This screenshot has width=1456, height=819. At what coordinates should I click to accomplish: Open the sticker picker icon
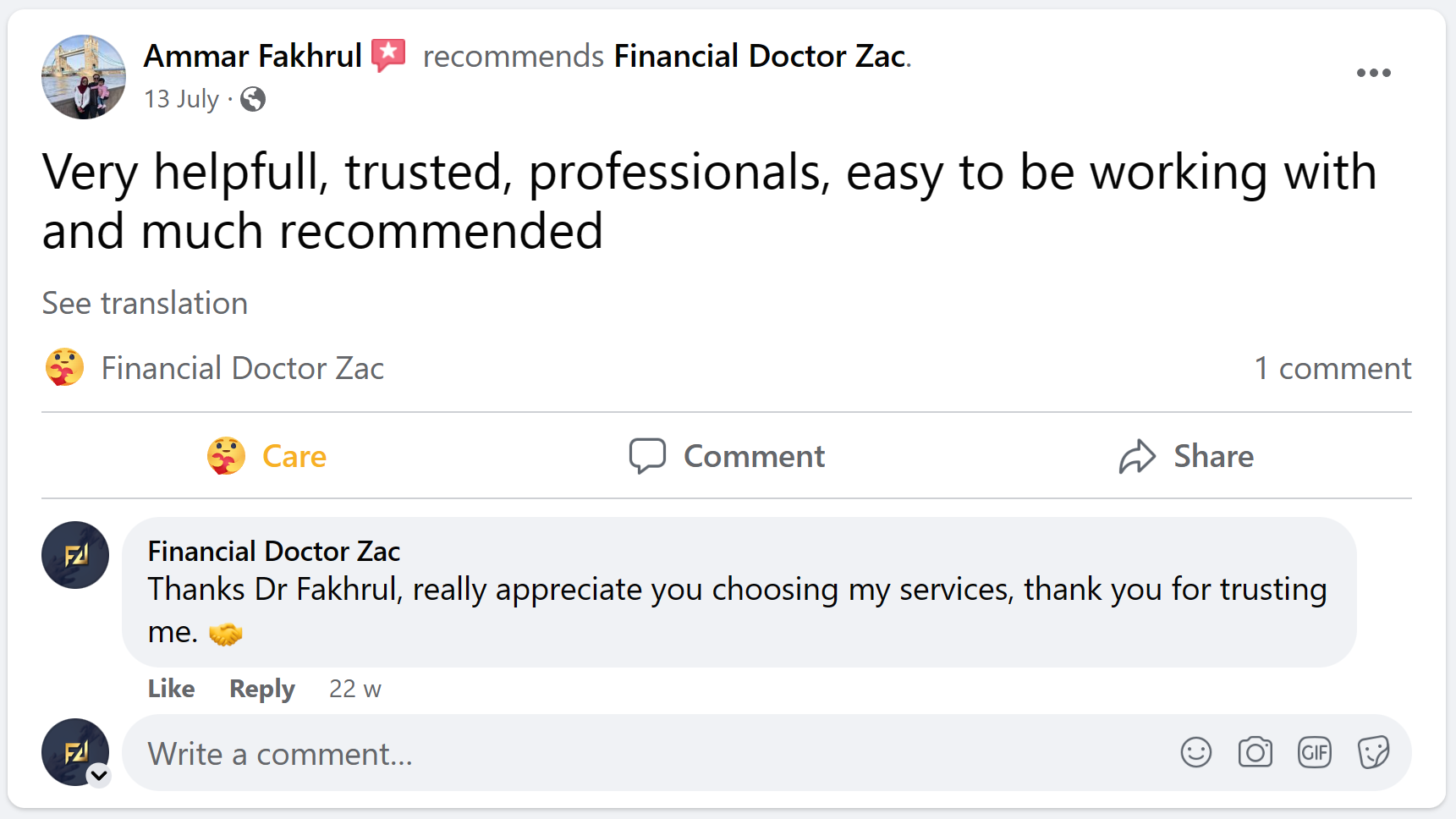1373,752
